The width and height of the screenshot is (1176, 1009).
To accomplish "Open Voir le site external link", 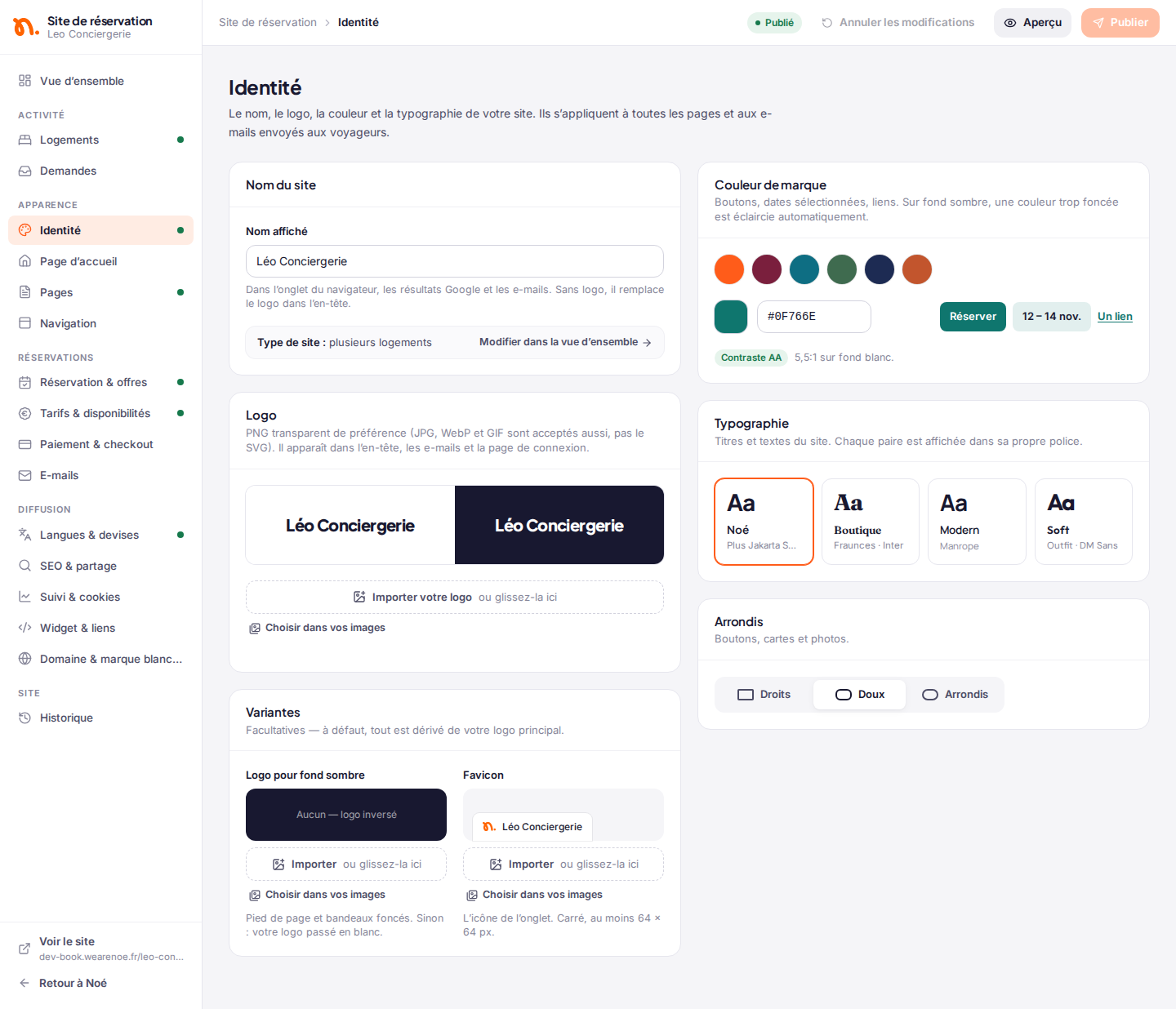I will point(101,948).
